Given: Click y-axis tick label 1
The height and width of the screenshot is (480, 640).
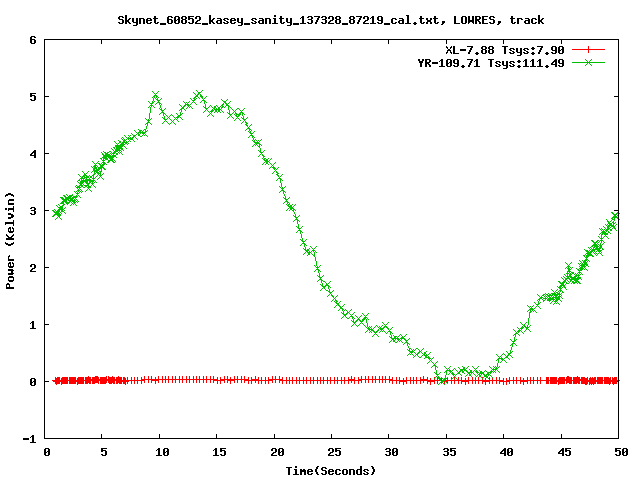Looking at the screenshot, I should (x=33, y=325).
